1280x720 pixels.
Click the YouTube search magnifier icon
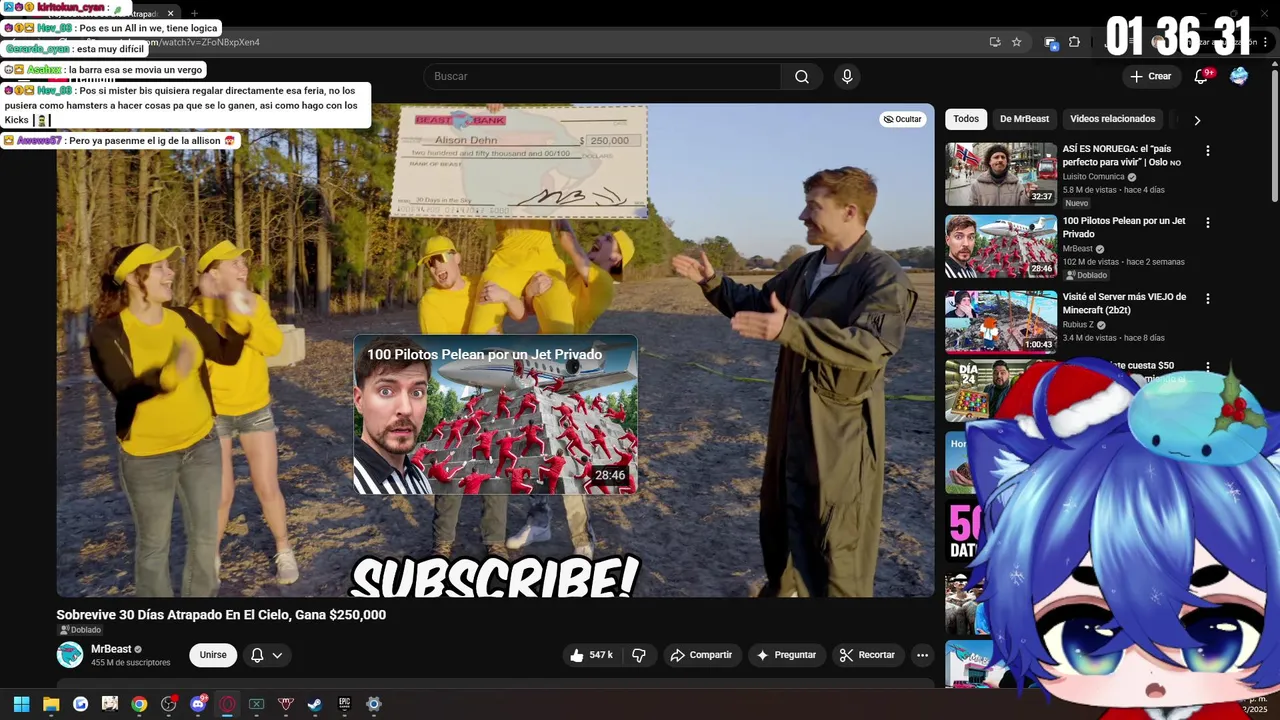802,77
